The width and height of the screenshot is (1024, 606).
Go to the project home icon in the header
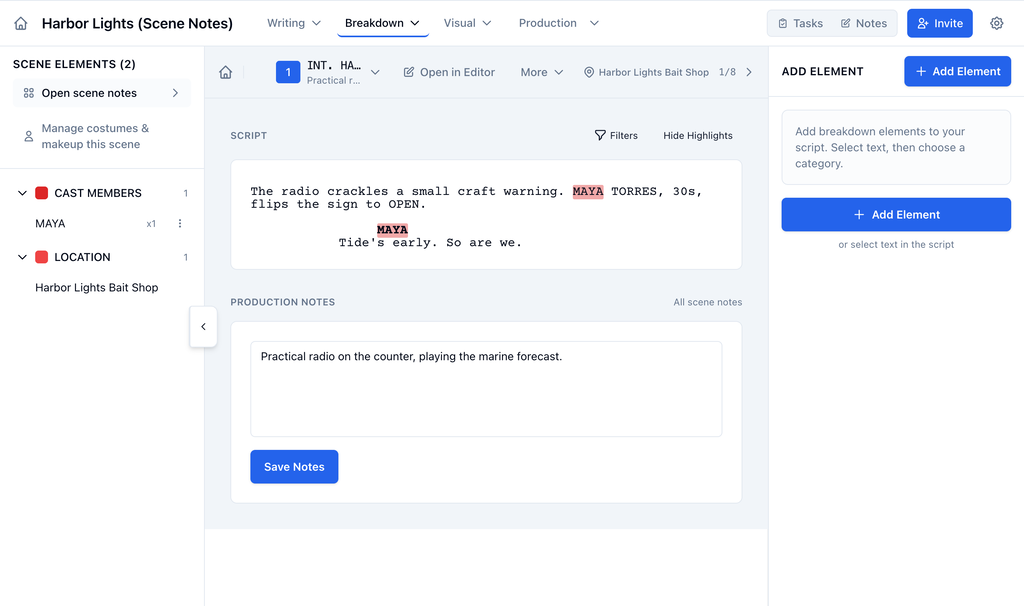coord(21,24)
